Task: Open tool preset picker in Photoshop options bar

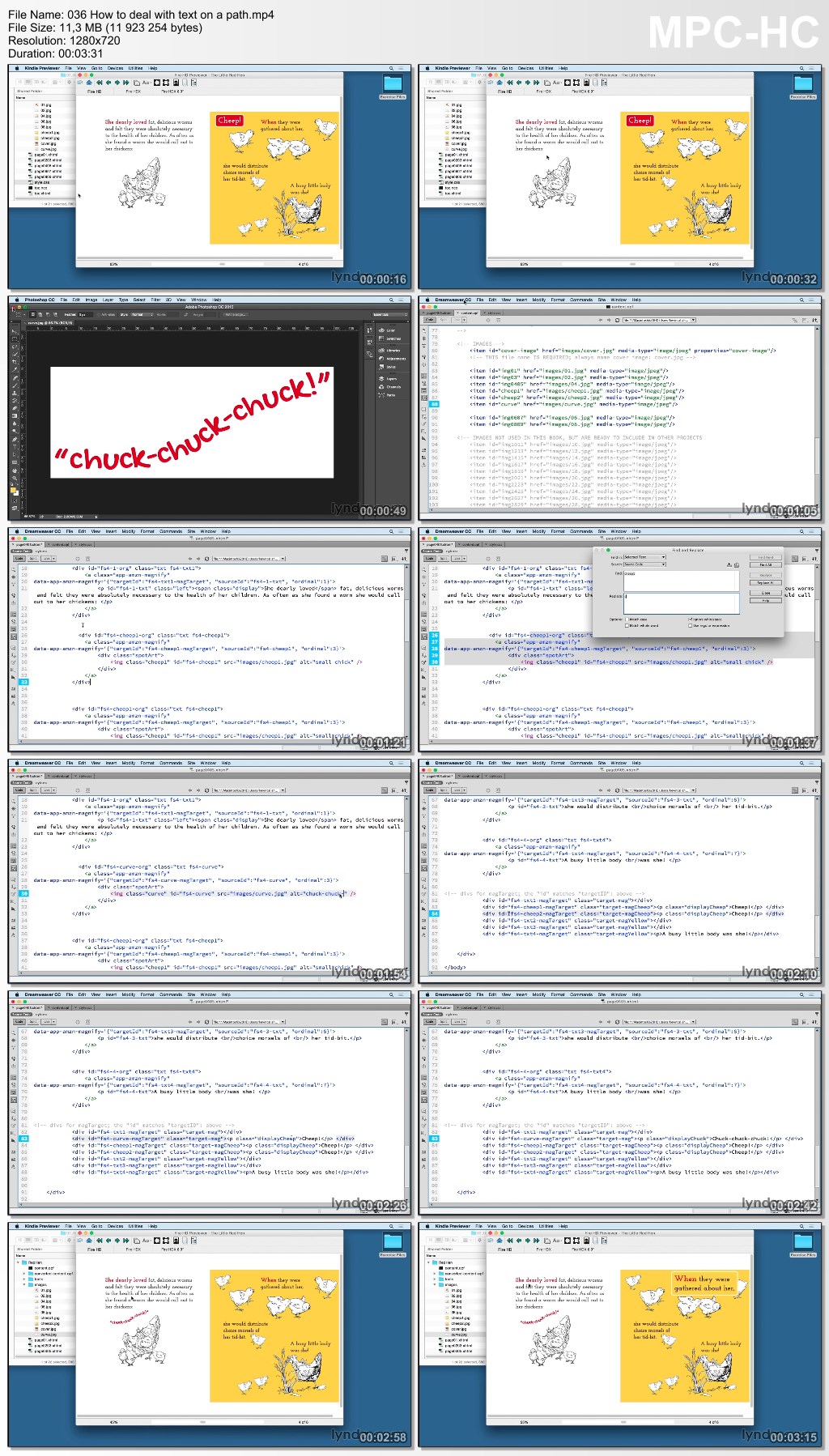Action: [x=19, y=315]
